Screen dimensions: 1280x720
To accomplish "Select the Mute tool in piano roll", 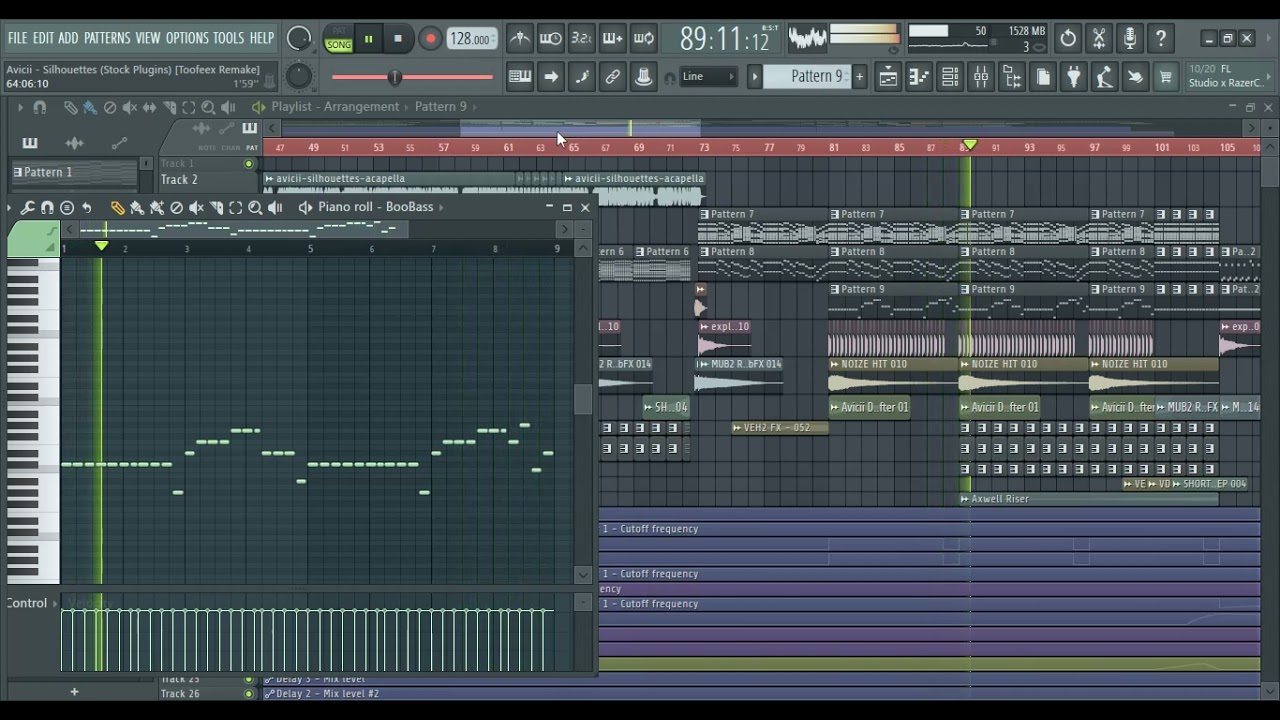I will [197, 207].
